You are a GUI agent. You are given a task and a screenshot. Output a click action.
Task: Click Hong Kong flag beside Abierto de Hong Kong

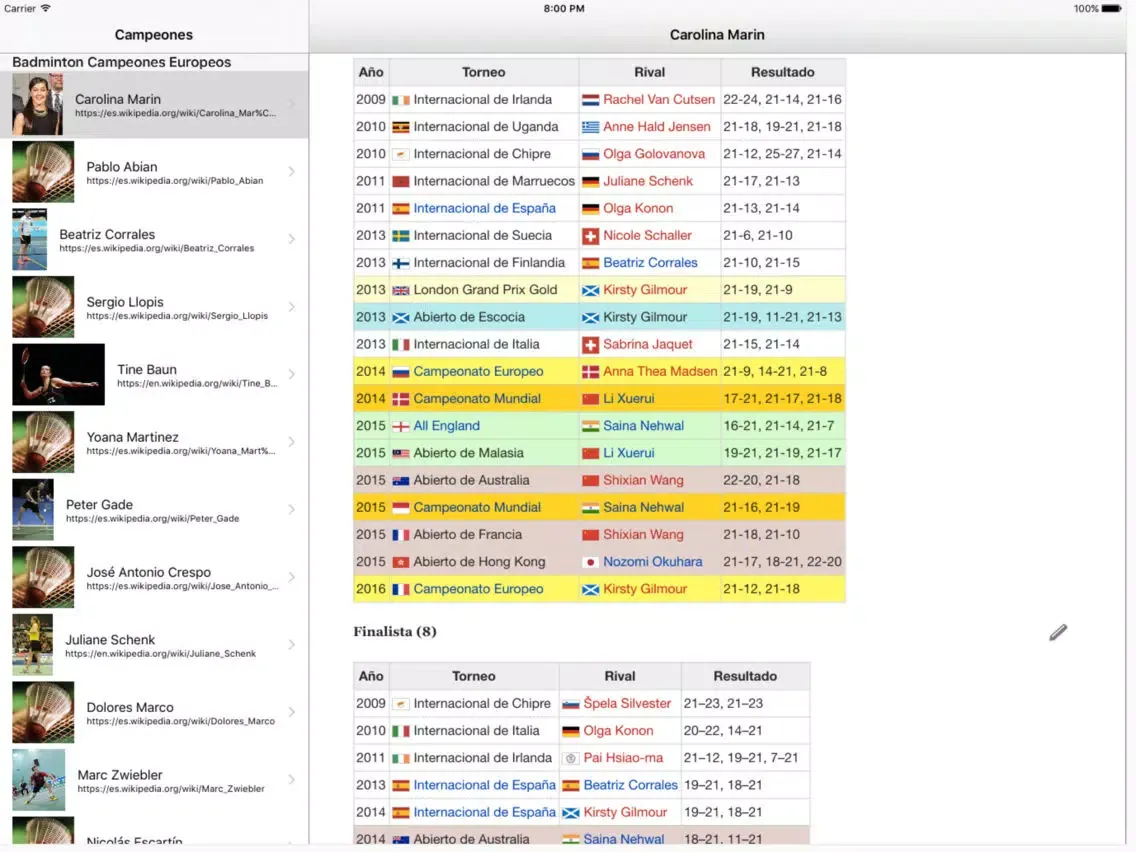[x=401, y=562]
